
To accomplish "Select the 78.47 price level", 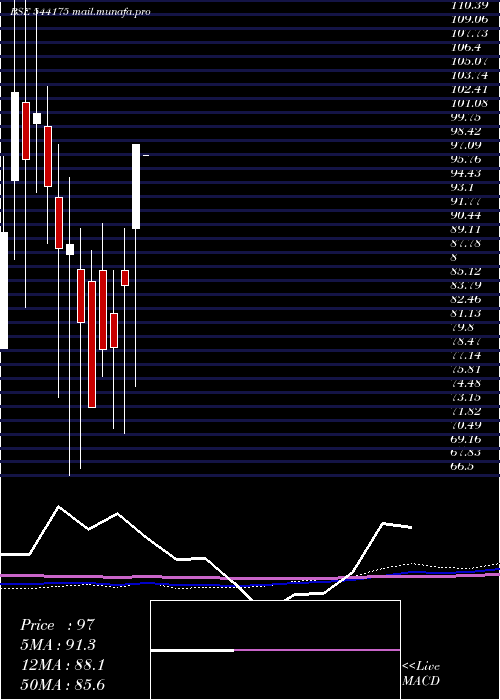I will [466, 341].
